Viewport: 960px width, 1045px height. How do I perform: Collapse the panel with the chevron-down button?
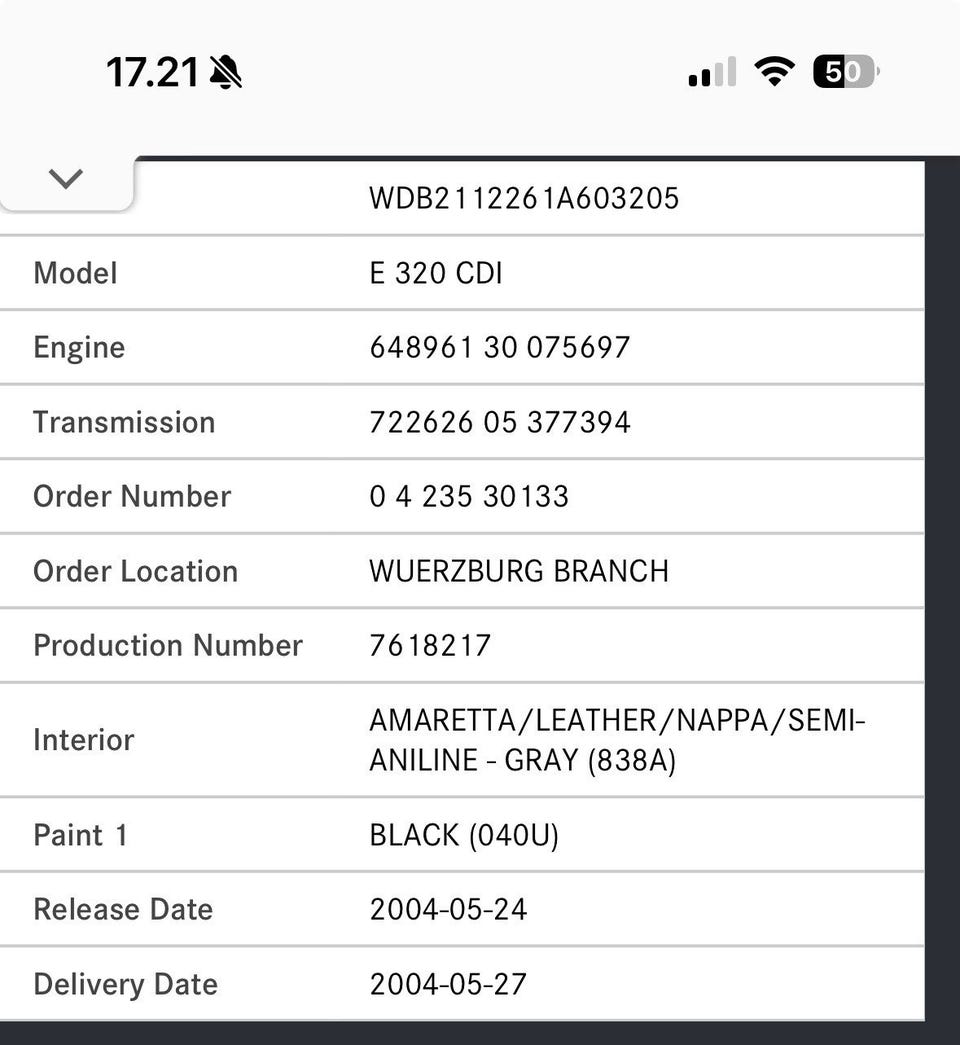66,180
